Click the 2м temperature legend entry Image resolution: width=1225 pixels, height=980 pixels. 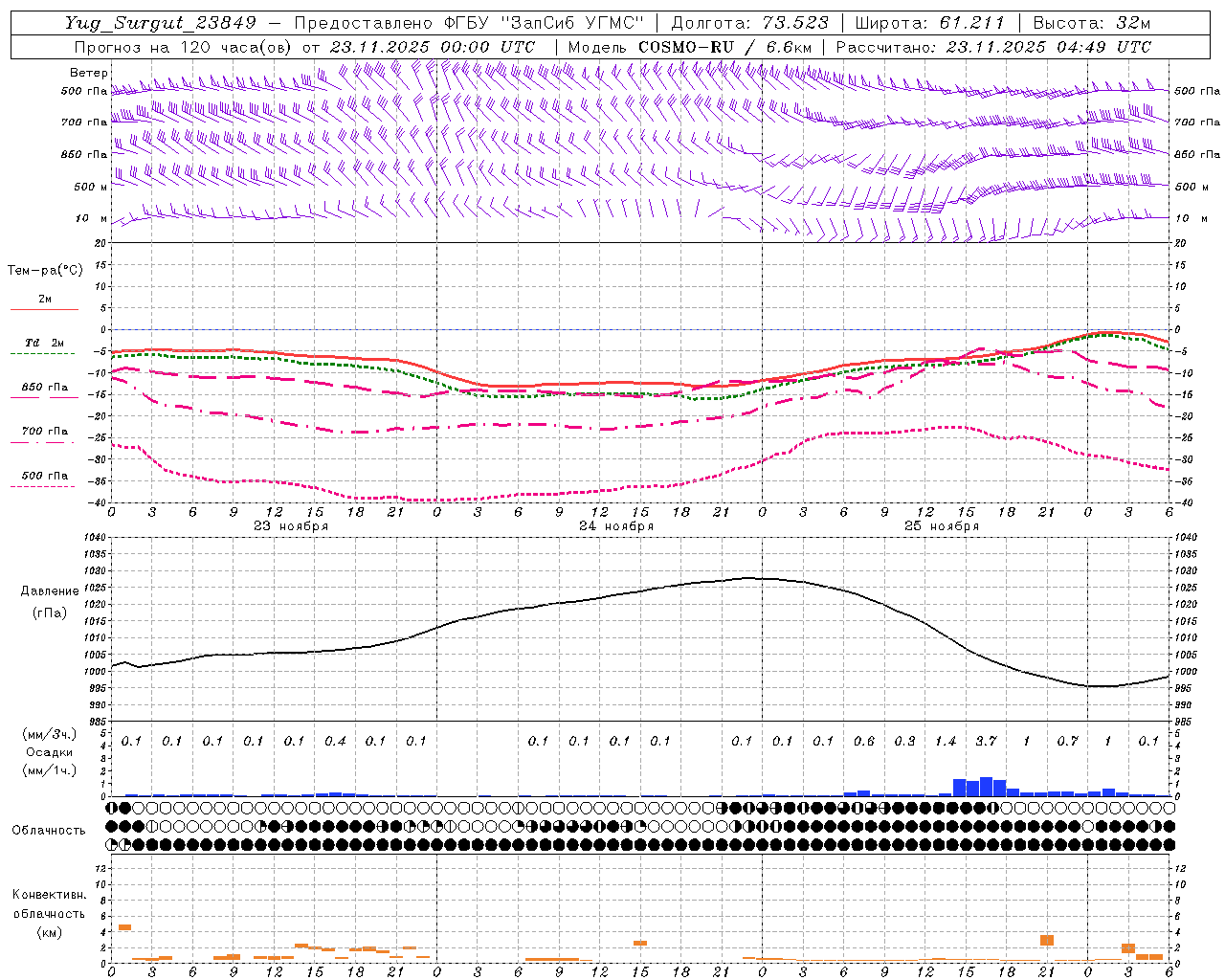pos(45,300)
